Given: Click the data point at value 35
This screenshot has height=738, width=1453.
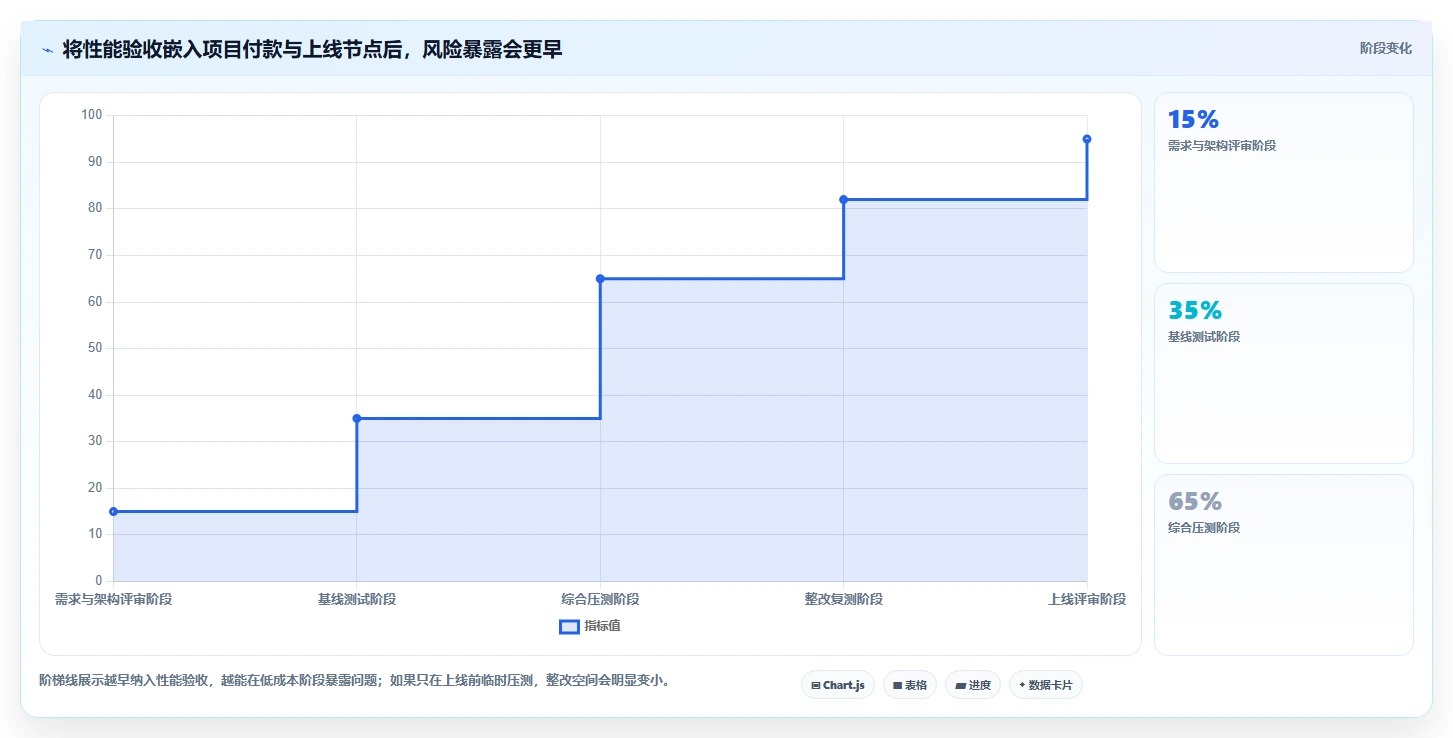Looking at the screenshot, I should click(357, 418).
